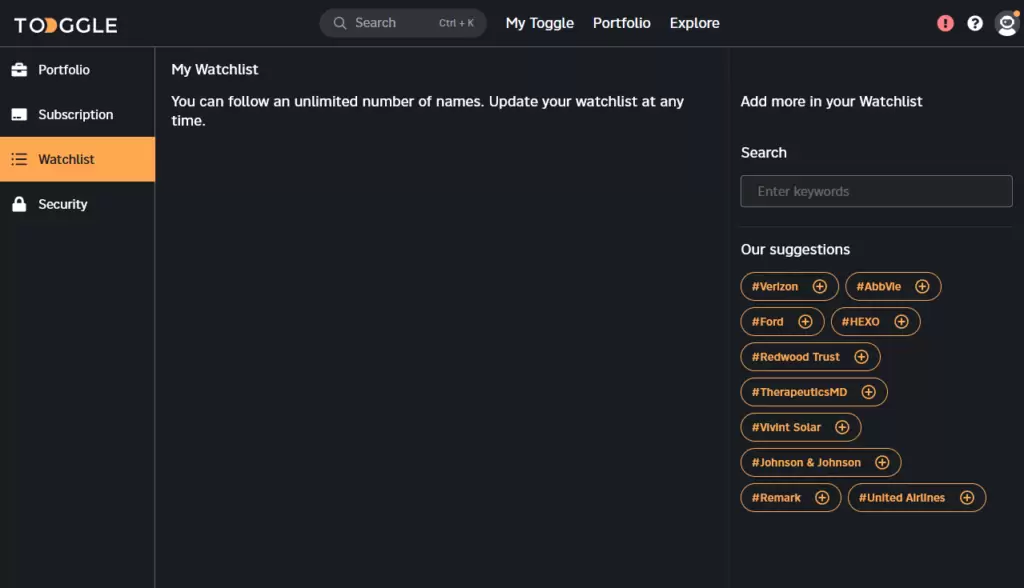Add Redwood Trust using its plus icon
The width and height of the screenshot is (1024, 588).
pos(861,357)
